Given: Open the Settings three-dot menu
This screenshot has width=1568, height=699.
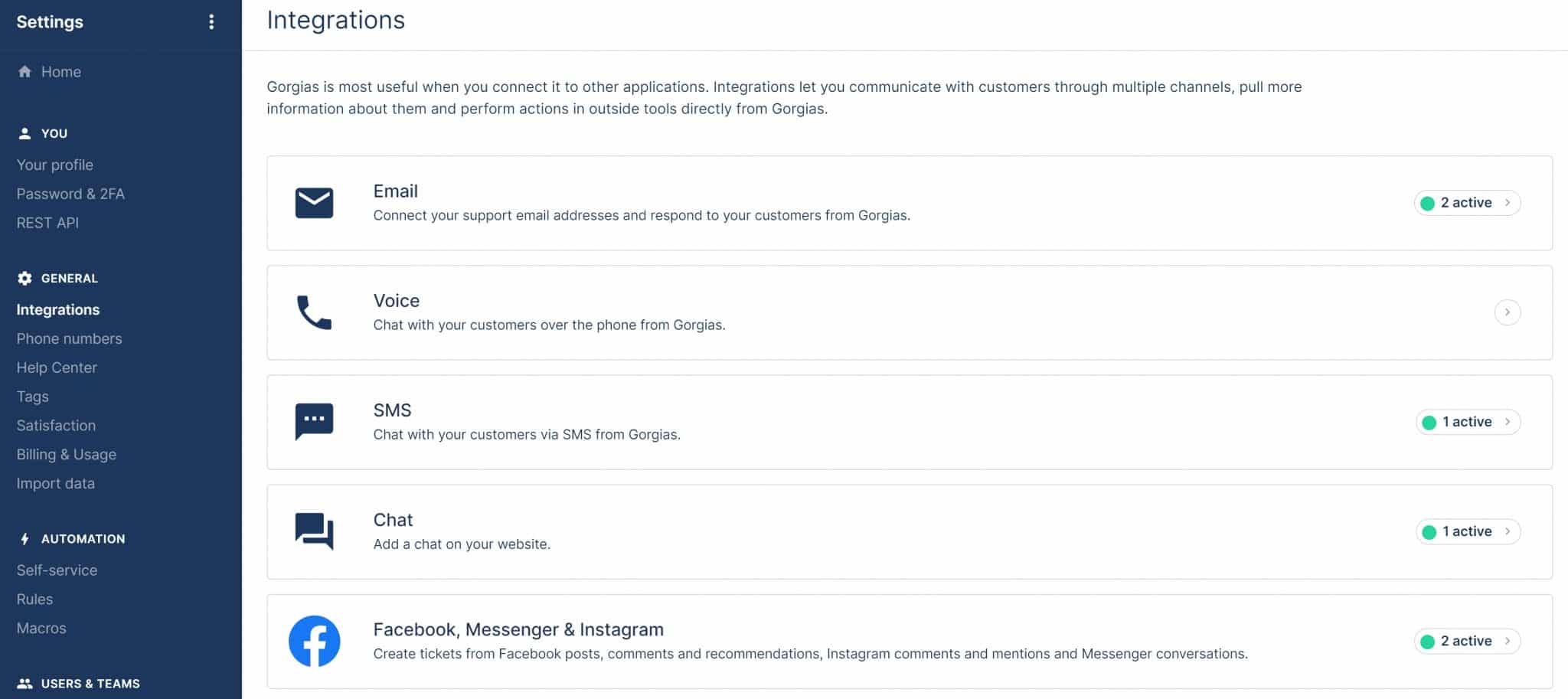Looking at the screenshot, I should (x=211, y=22).
